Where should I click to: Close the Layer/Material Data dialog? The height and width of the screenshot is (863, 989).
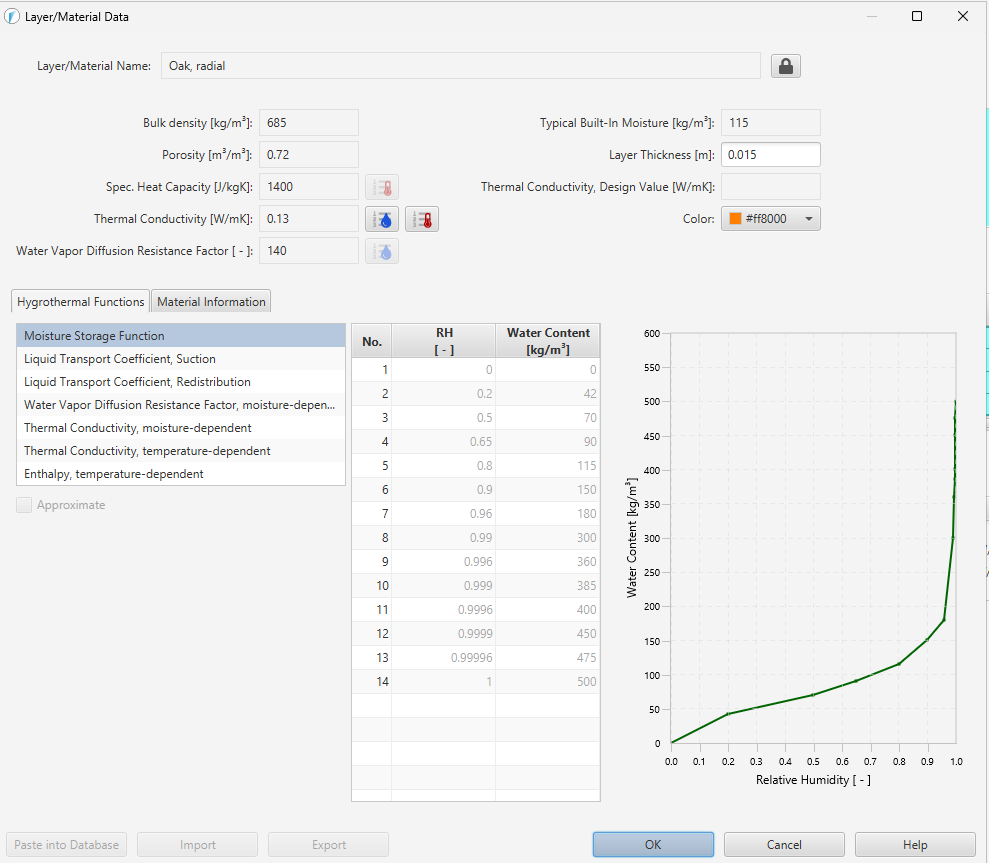tap(963, 16)
